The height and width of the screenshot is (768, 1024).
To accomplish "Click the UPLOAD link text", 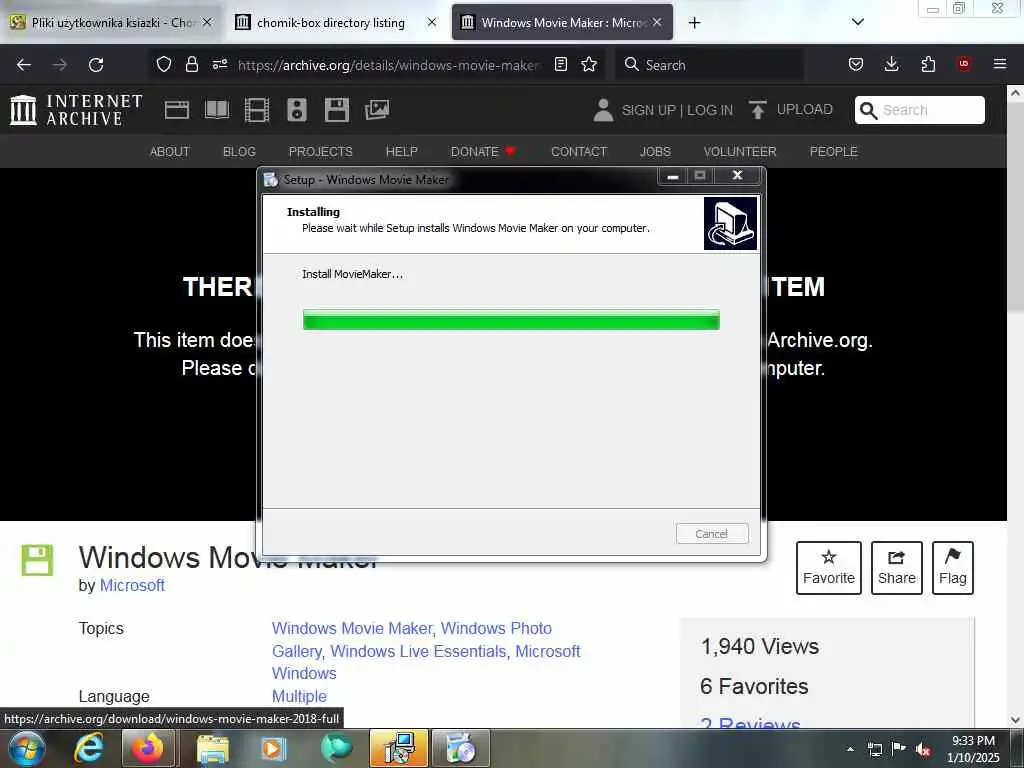I will (805, 109).
